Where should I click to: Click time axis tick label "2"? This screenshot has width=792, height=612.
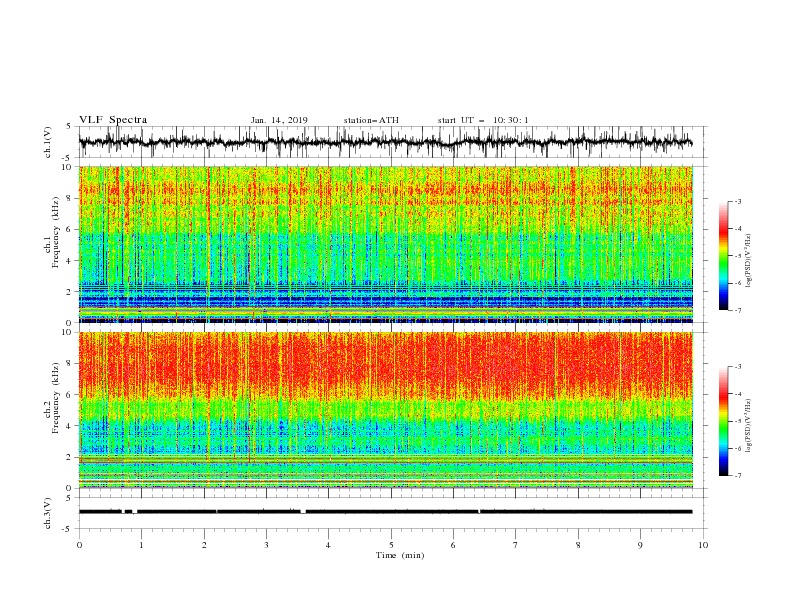(204, 545)
